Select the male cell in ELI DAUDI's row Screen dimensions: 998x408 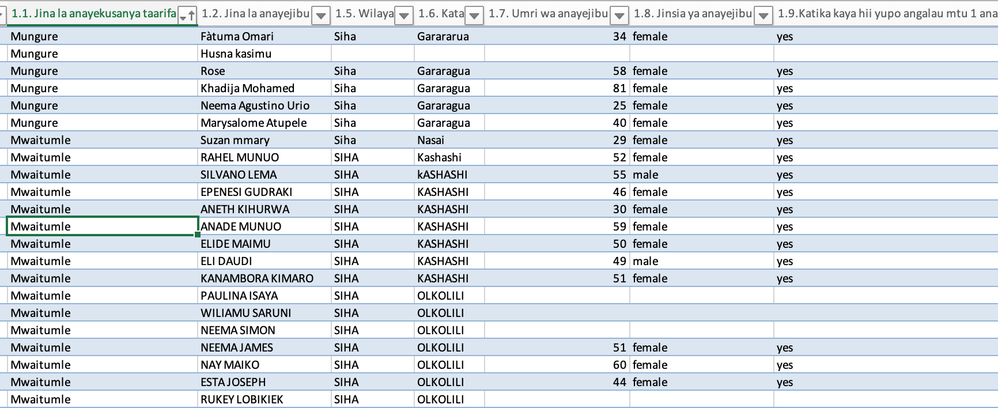tap(702, 261)
